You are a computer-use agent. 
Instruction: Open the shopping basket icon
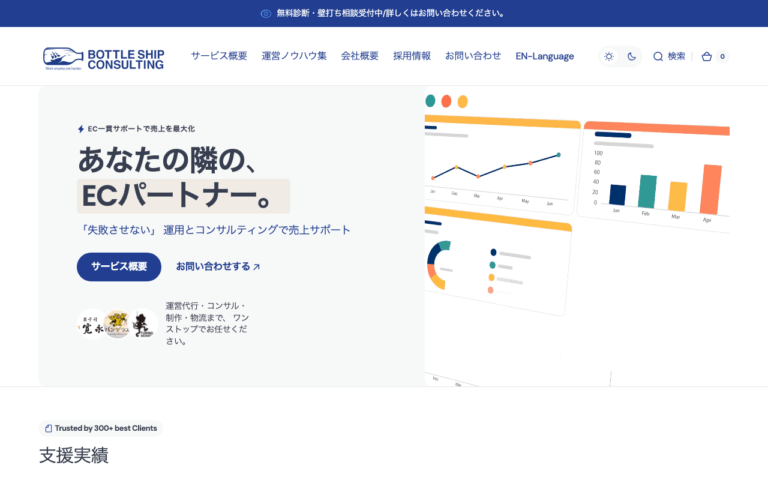[x=706, y=56]
